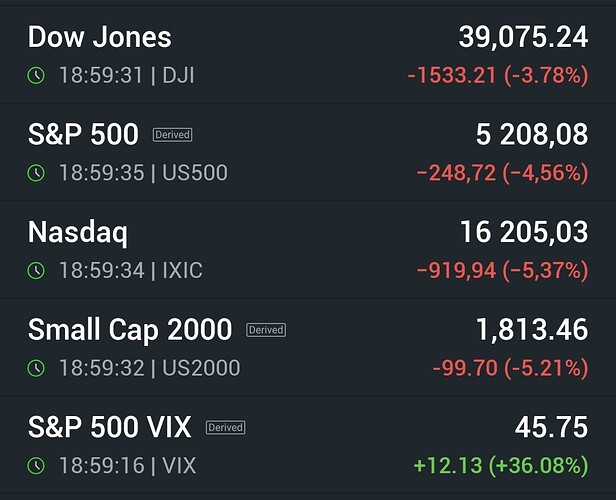Click the Derived badge next to Small Cap 2000
616x500 pixels.
click(266, 330)
